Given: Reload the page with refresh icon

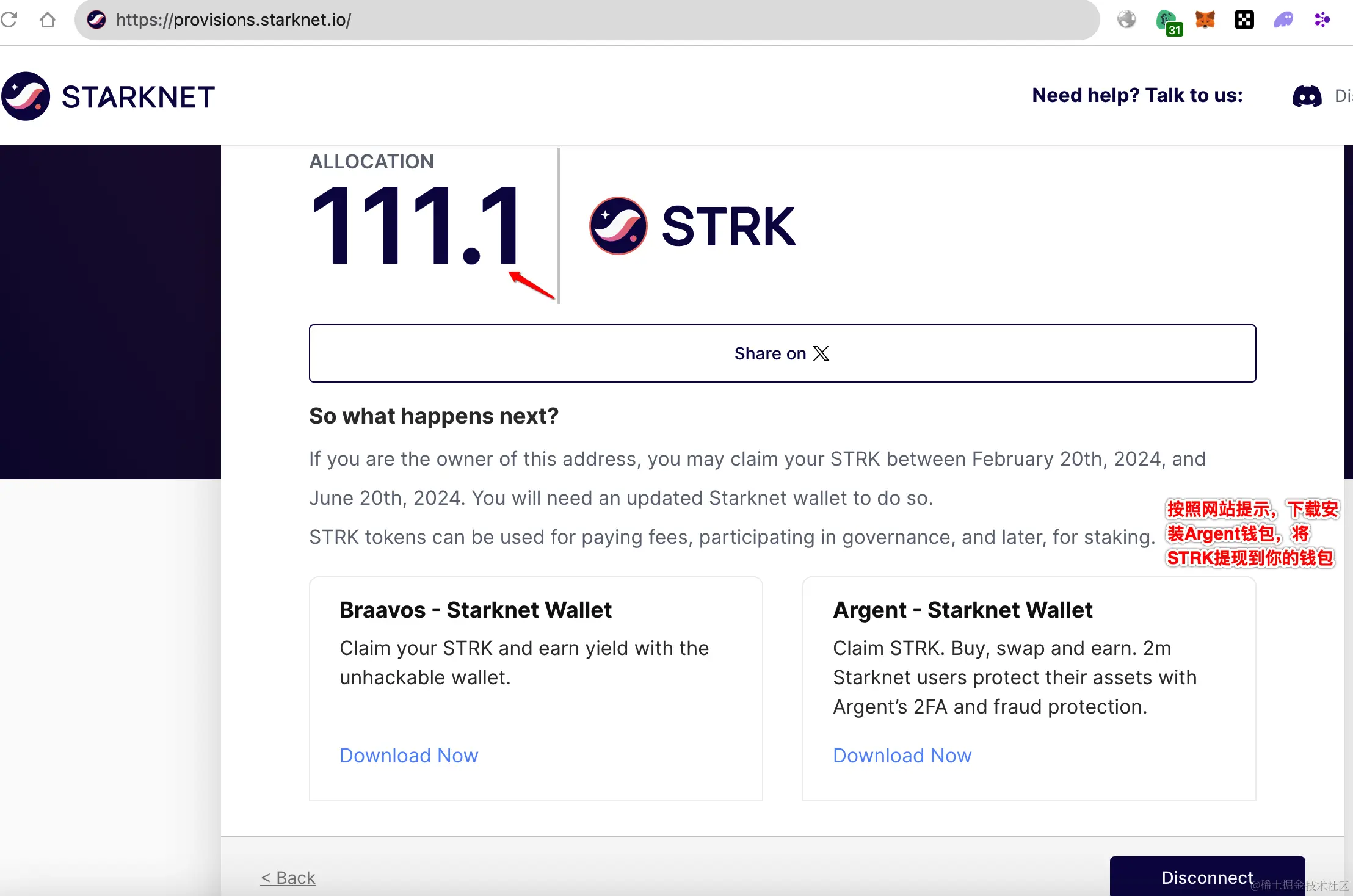Looking at the screenshot, I should pyautogui.click(x=9, y=20).
